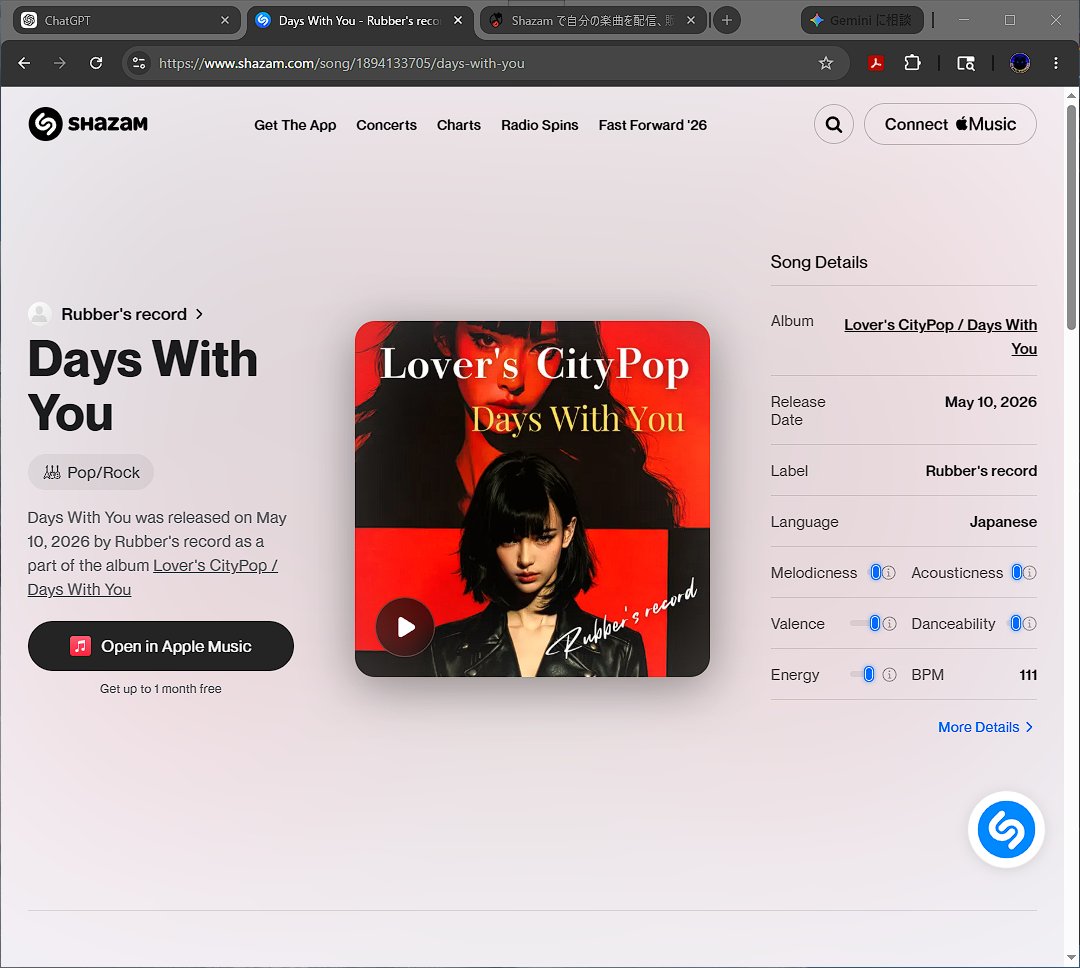
Task: Click the Energy info icon
Action: click(889, 674)
